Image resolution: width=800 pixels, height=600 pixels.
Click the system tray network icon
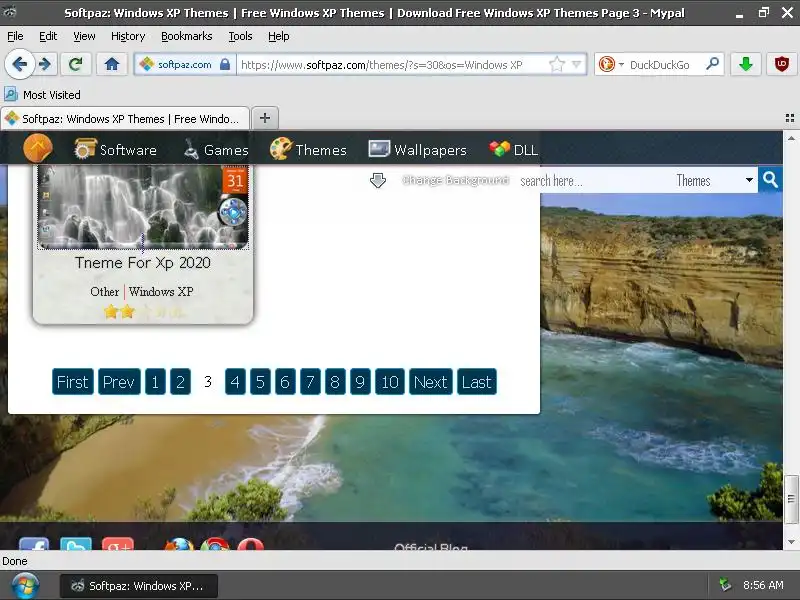click(x=725, y=585)
